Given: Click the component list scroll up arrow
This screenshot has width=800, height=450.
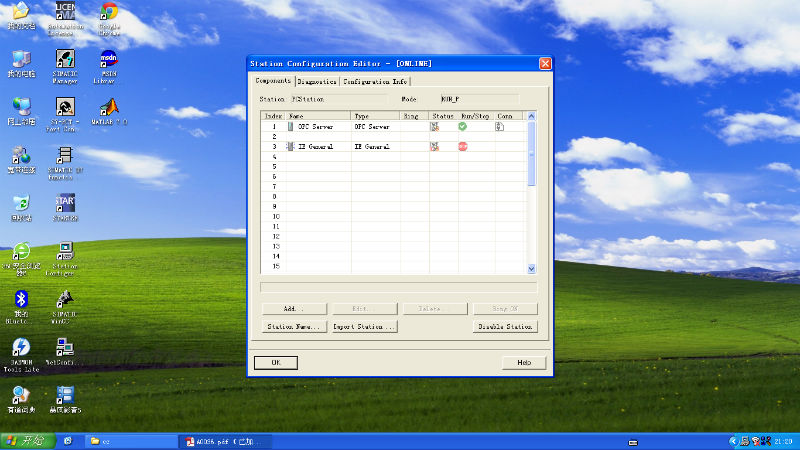Looking at the screenshot, I should pyautogui.click(x=531, y=116).
